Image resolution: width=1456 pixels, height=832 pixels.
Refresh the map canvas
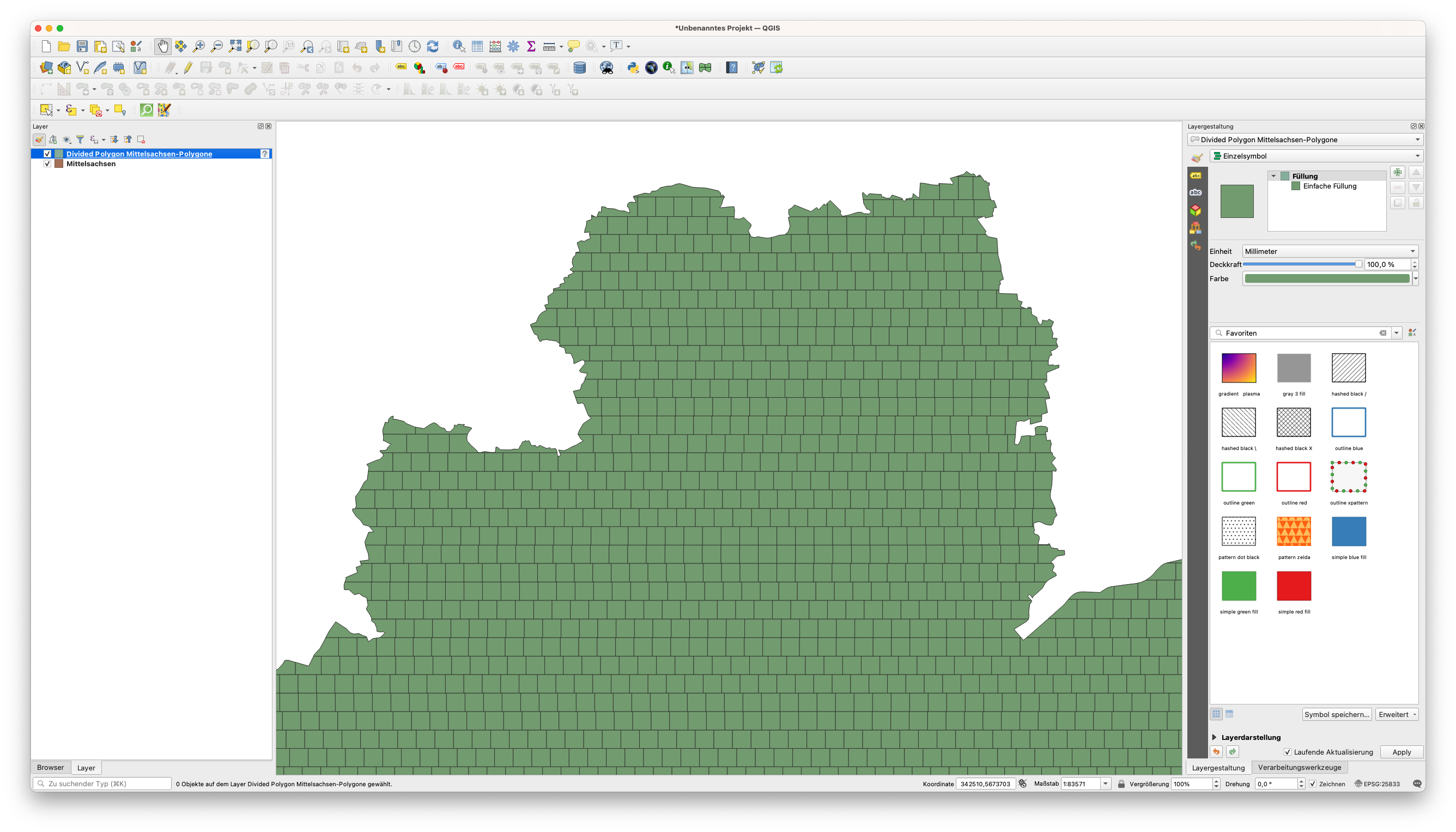pyautogui.click(x=433, y=46)
